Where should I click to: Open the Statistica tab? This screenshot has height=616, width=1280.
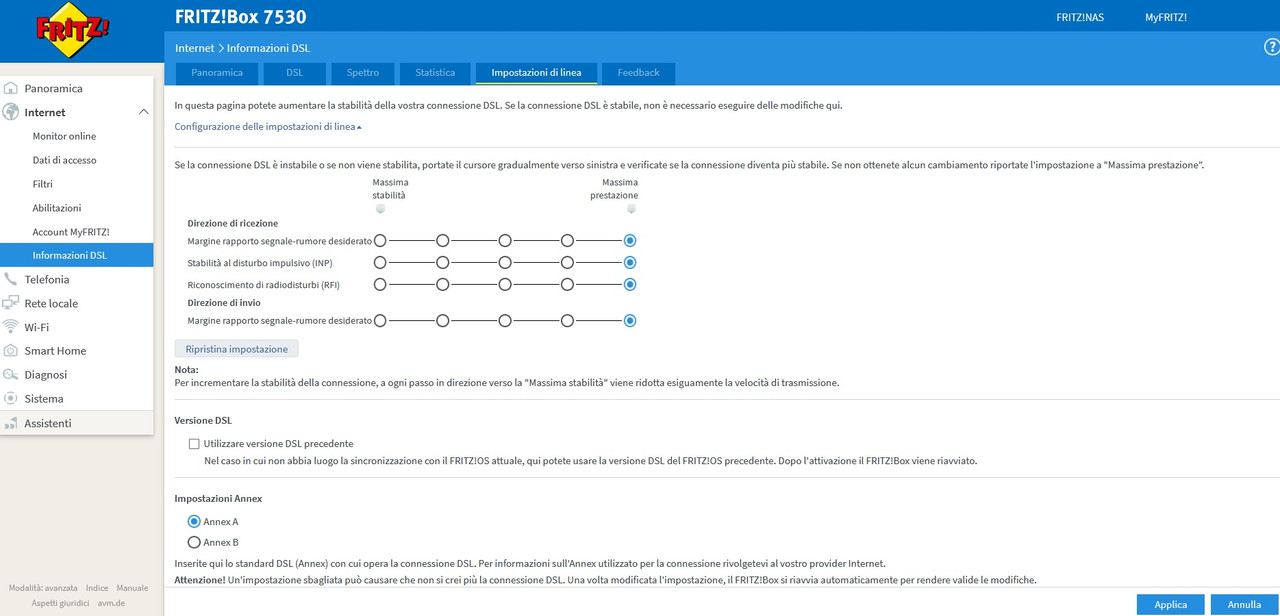click(435, 73)
